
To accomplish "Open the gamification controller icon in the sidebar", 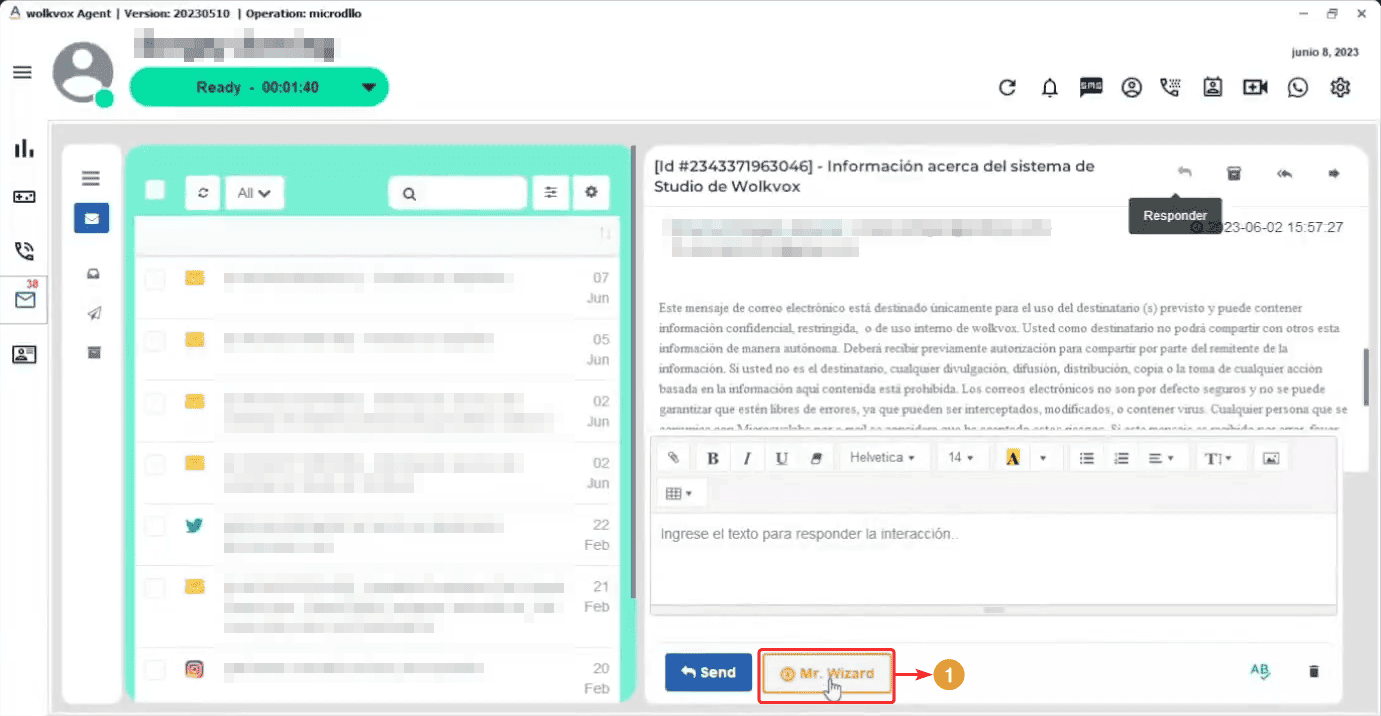I will coord(24,197).
